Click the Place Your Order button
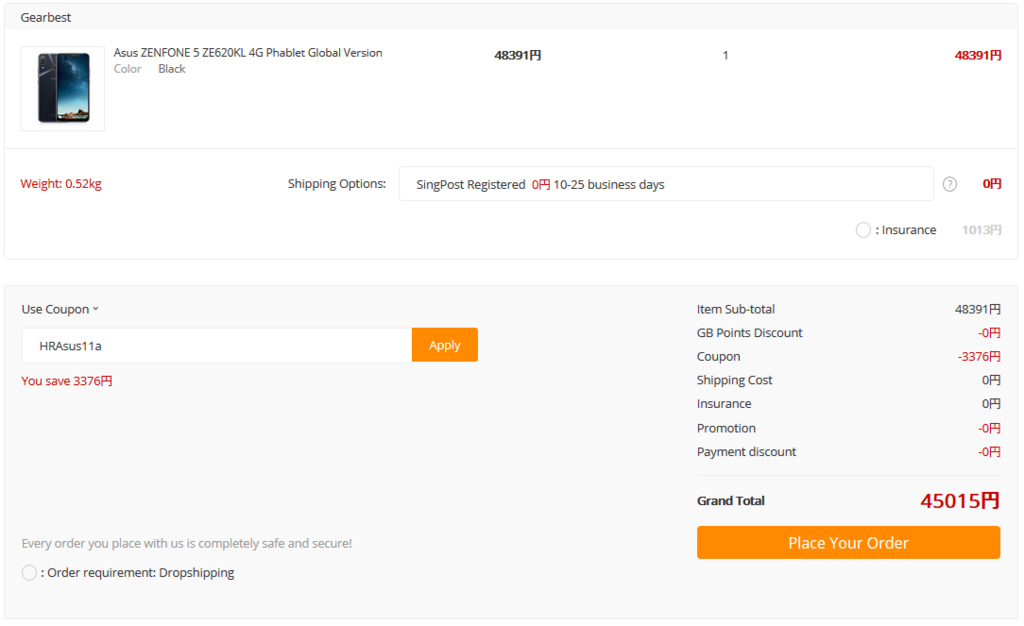 pyautogui.click(x=848, y=542)
